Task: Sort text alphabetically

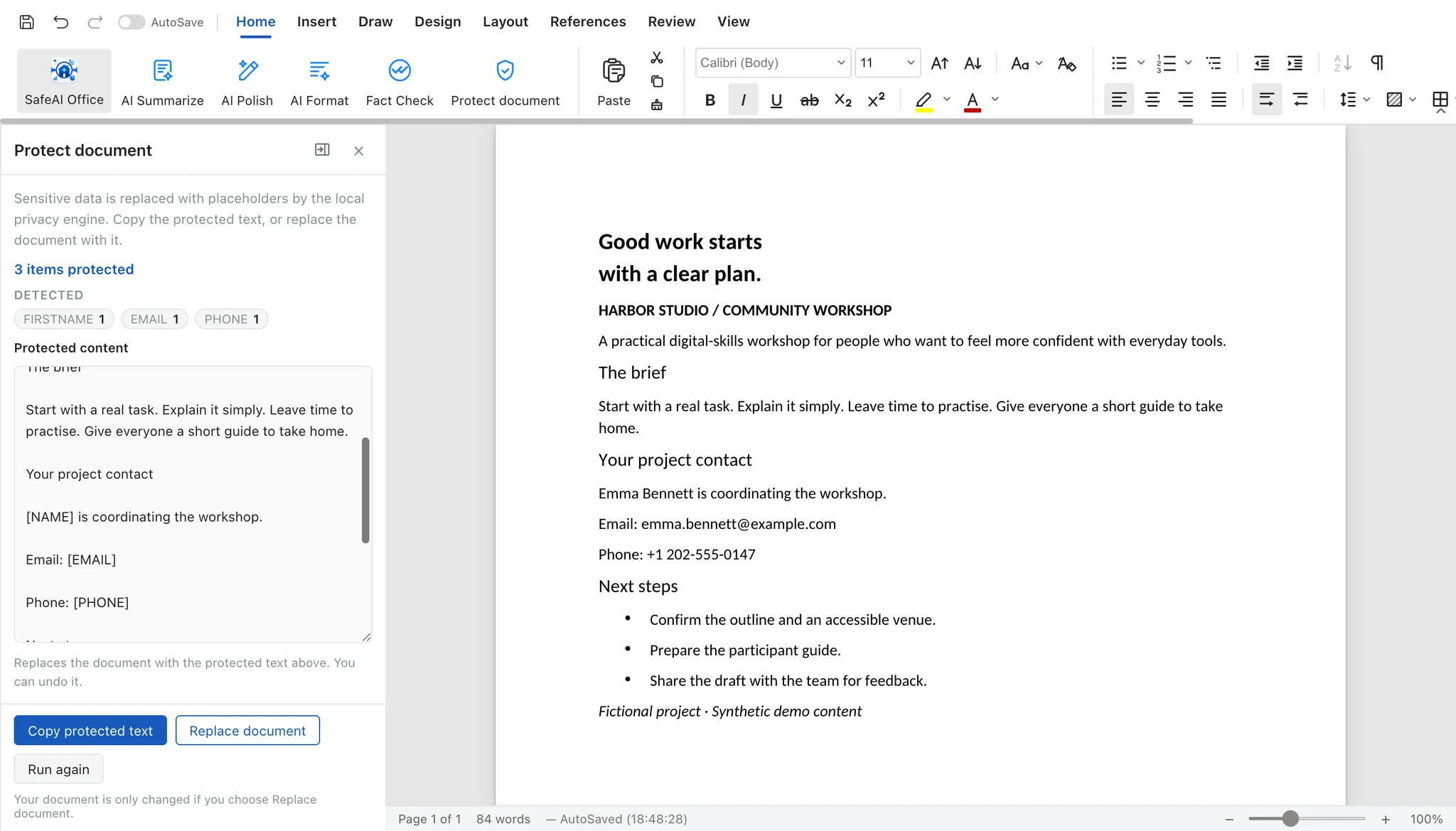Action: pyautogui.click(x=1342, y=63)
